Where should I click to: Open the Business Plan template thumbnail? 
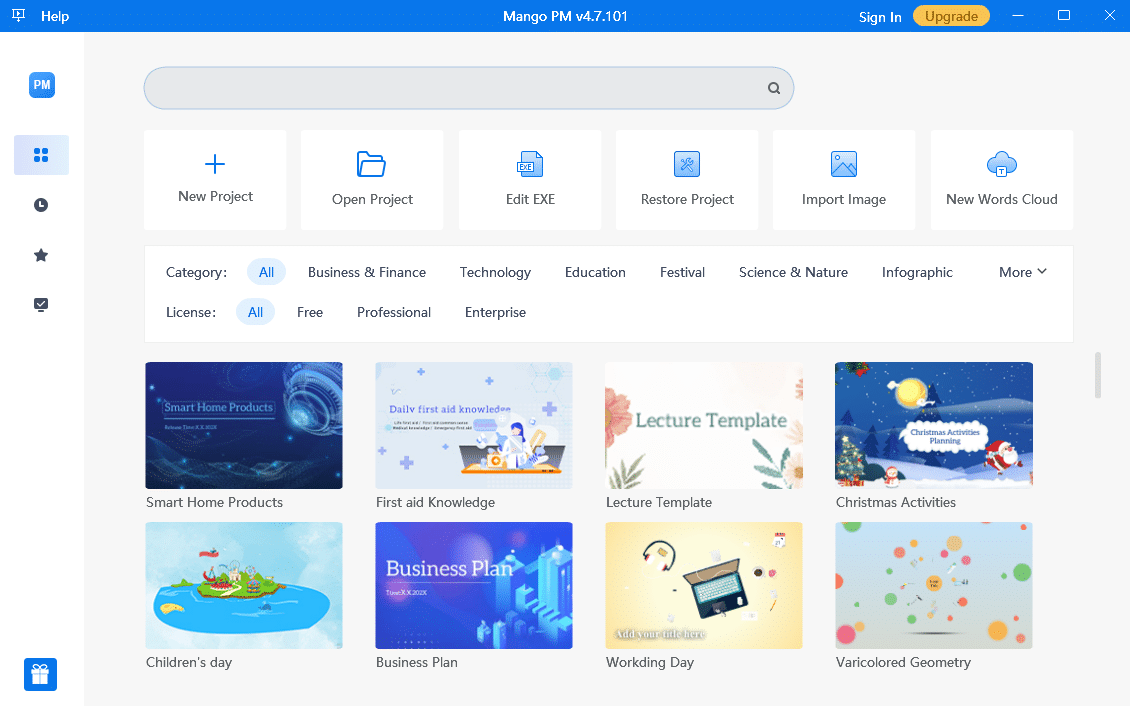coord(474,585)
